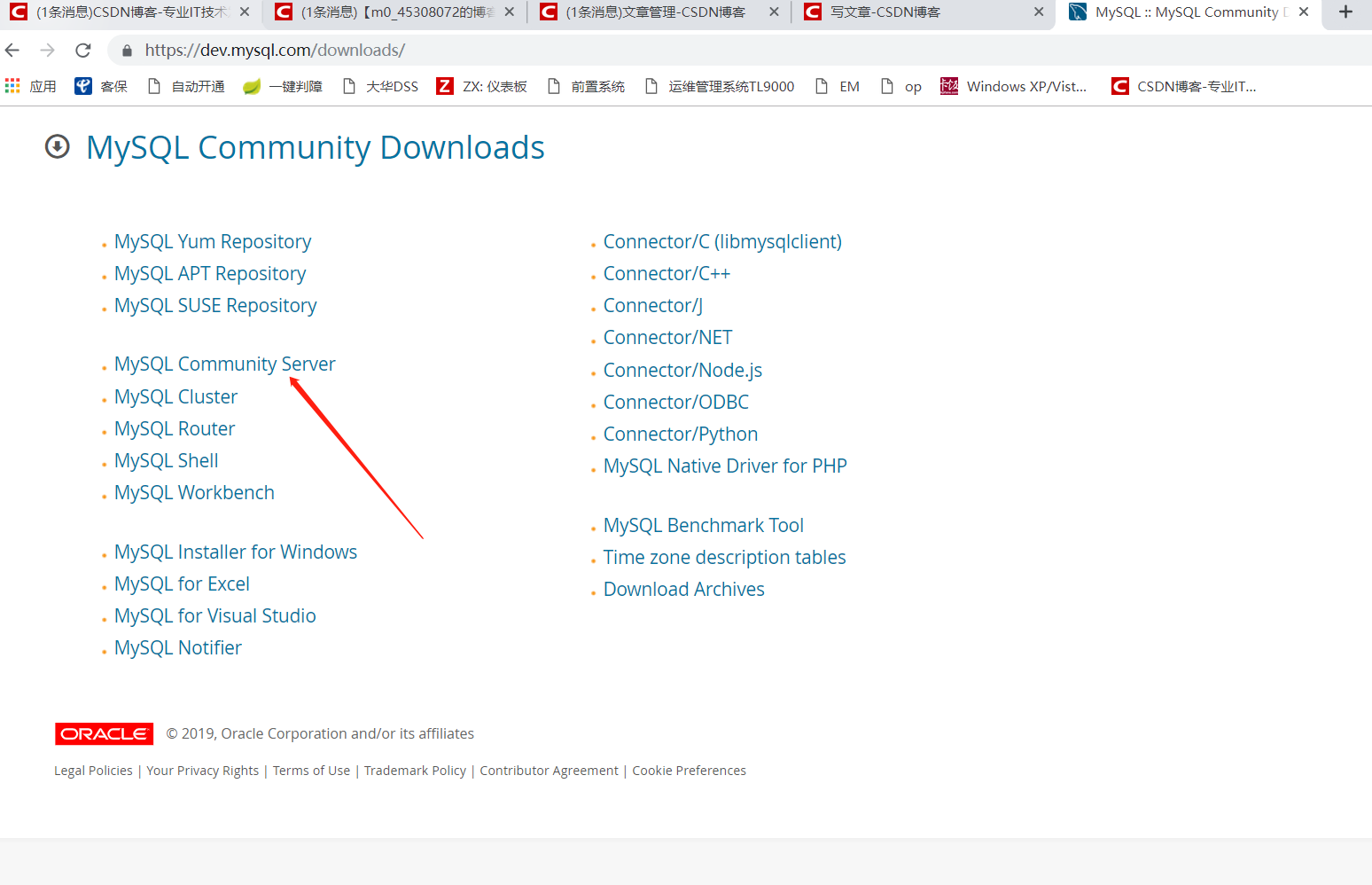This screenshot has width=1372, height=885.
Task: Click the MySQL Community Downloads heading
Action: pos(316,147)
